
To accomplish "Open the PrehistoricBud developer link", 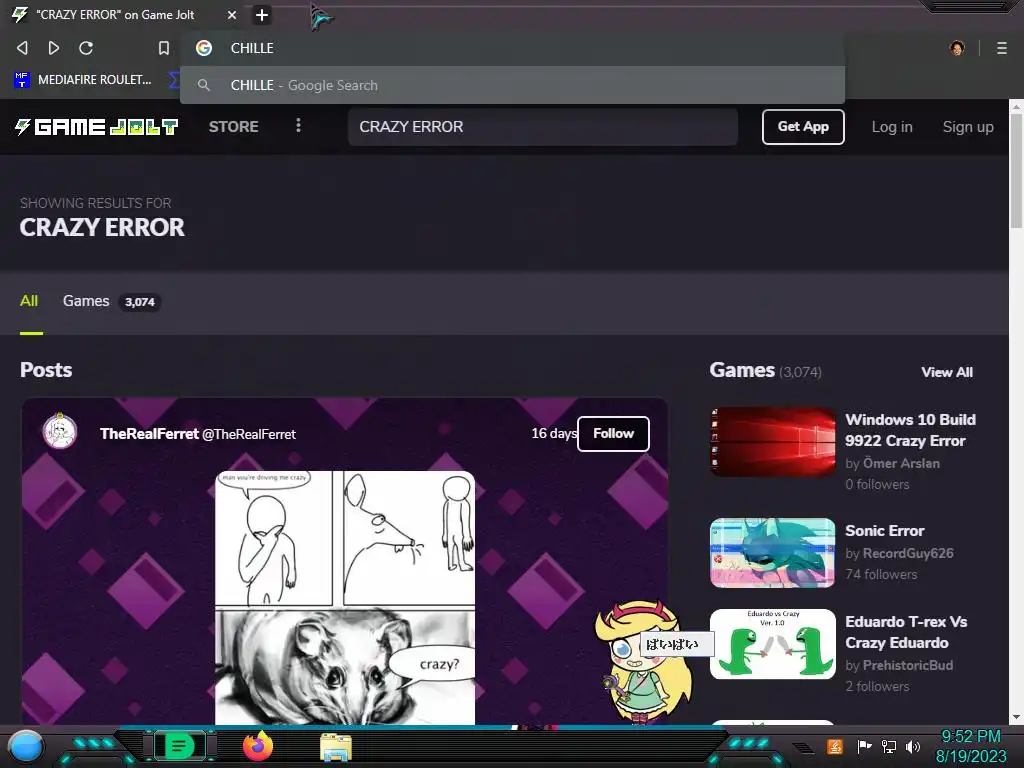I will 908,665.
